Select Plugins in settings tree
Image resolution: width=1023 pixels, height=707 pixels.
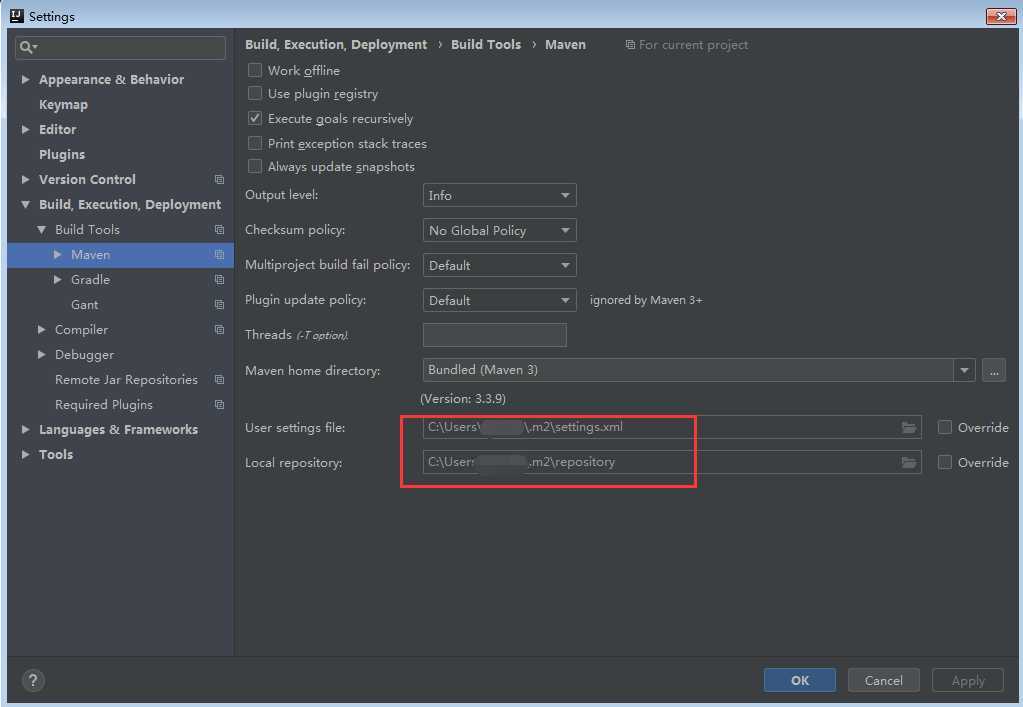[x=62, y=155]
